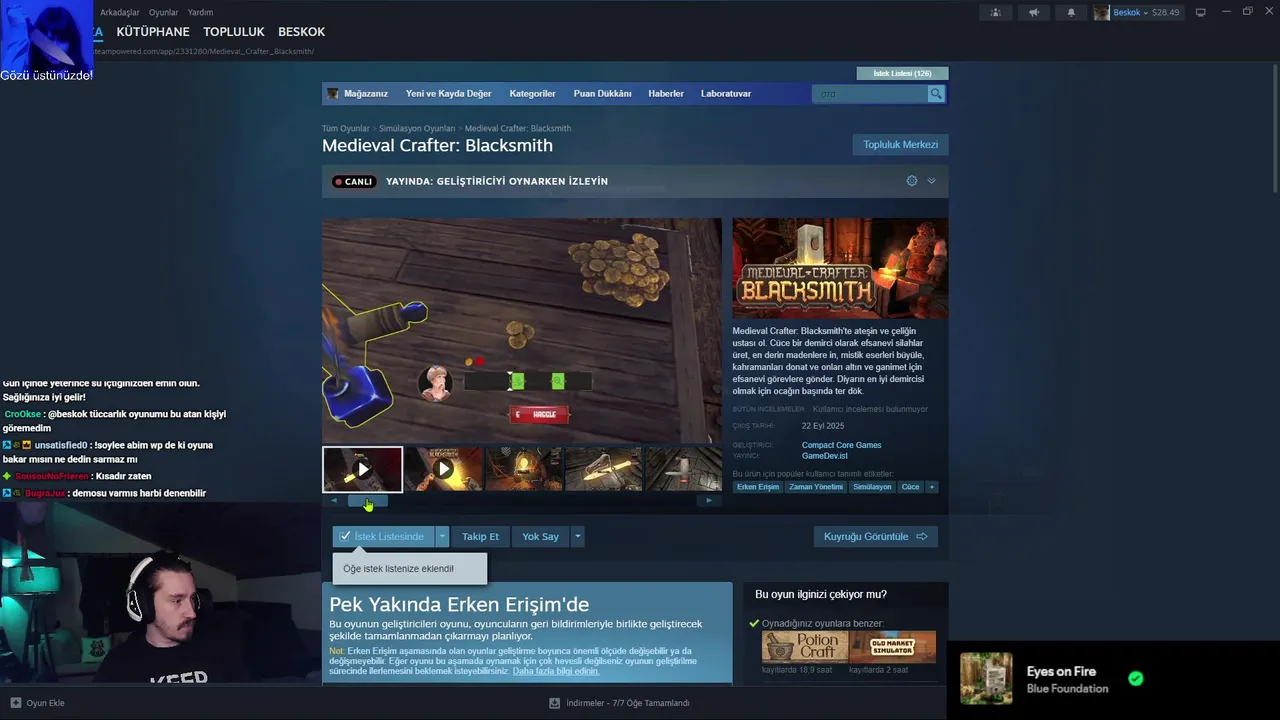
Task: Select the Zaman Yönetimi tag
Action: (816, 487)
